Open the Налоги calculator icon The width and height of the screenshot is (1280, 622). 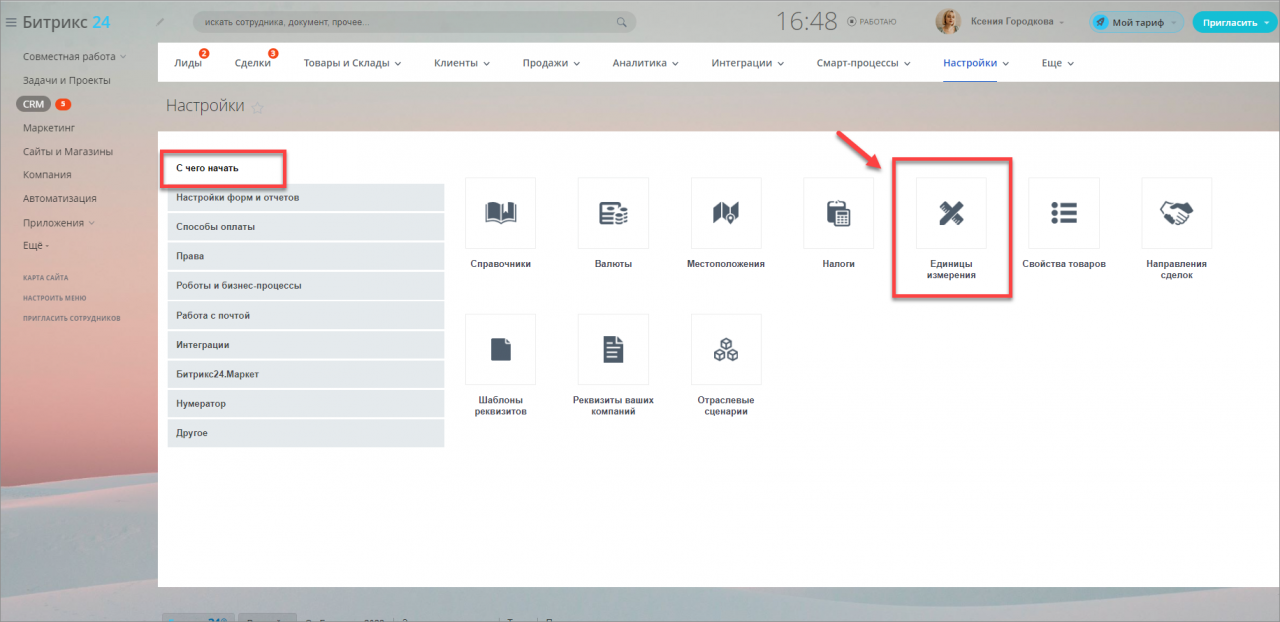pyautogui.click(x=838, y=213)
